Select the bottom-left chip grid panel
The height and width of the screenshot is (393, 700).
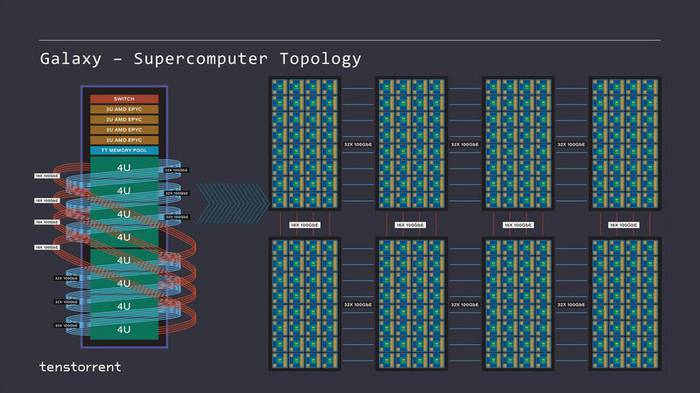(304, 304)
